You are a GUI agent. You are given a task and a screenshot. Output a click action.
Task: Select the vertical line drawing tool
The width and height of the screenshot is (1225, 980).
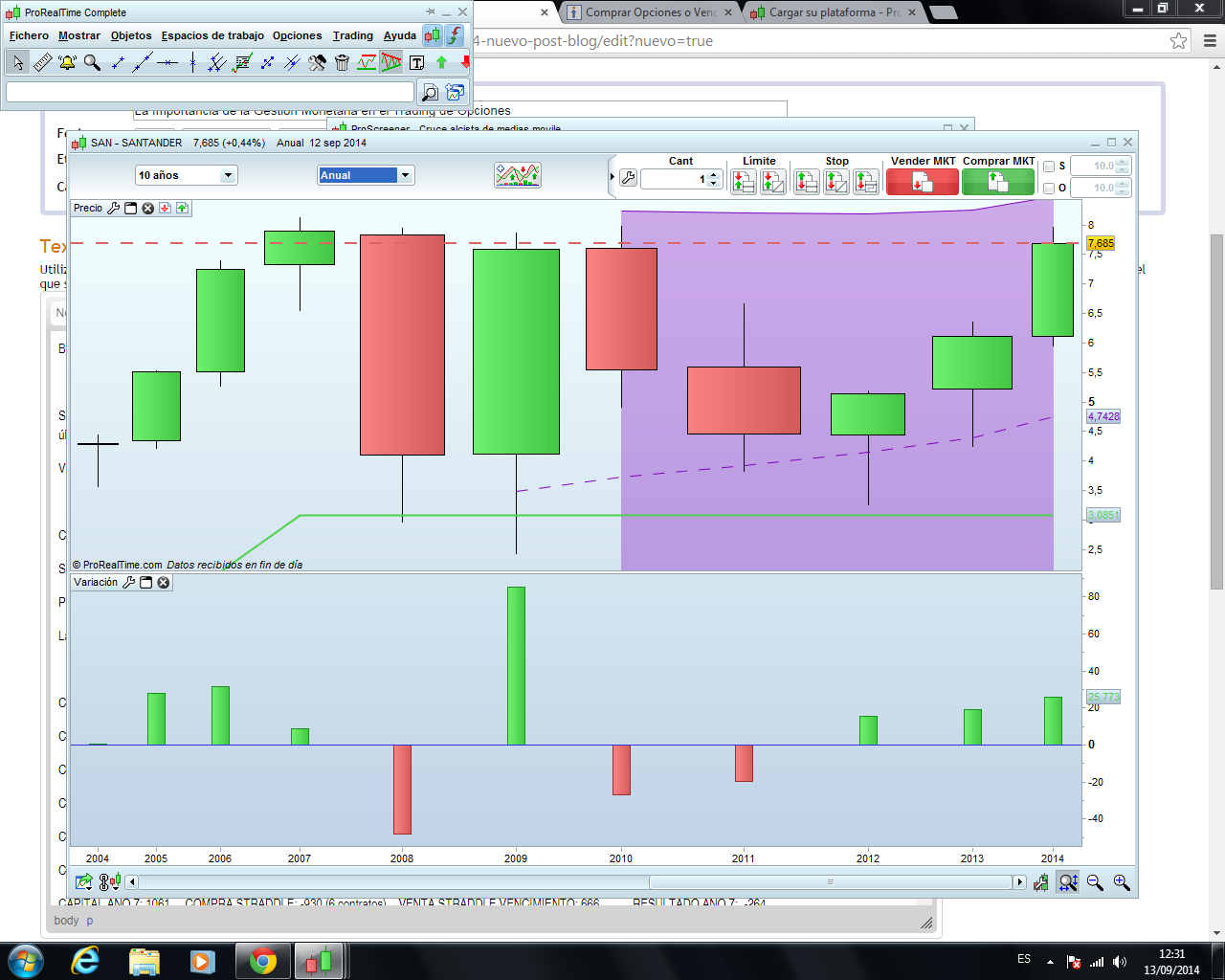(192, 63)
